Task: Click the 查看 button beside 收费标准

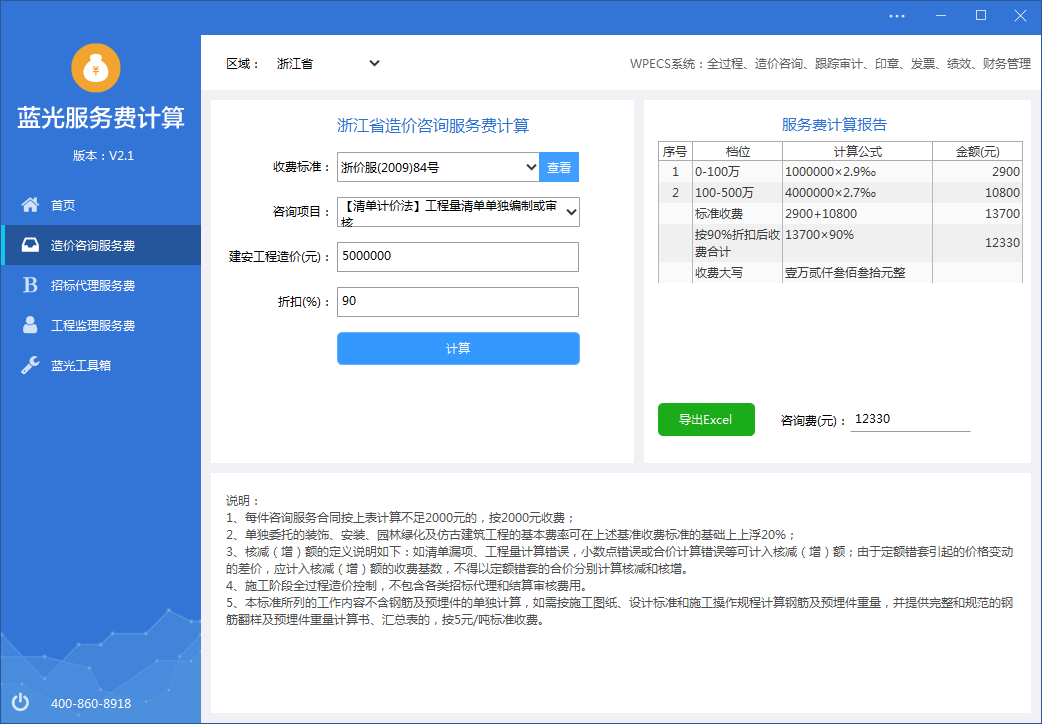Action: [x=559, y=167]
